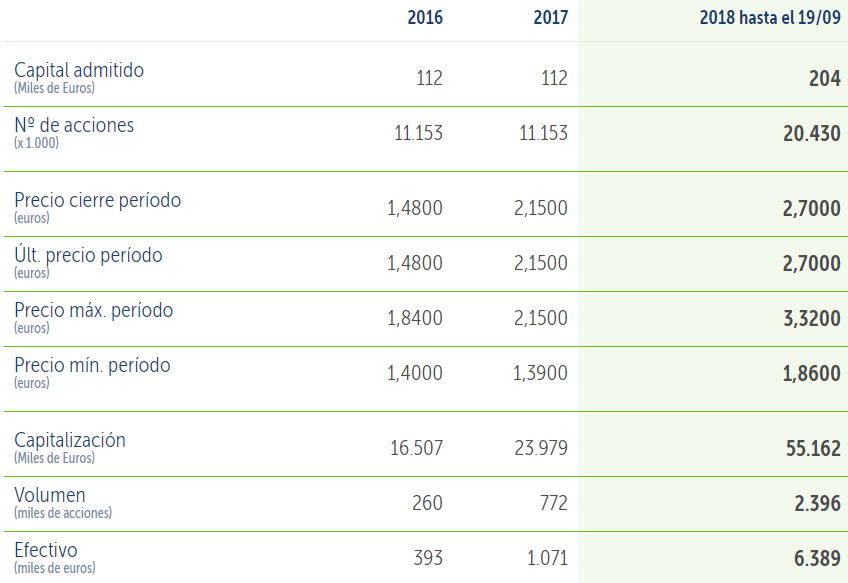Select the 'Volumen' row label
This screenshot has height=583, width=848.
(x=50, y=495)
